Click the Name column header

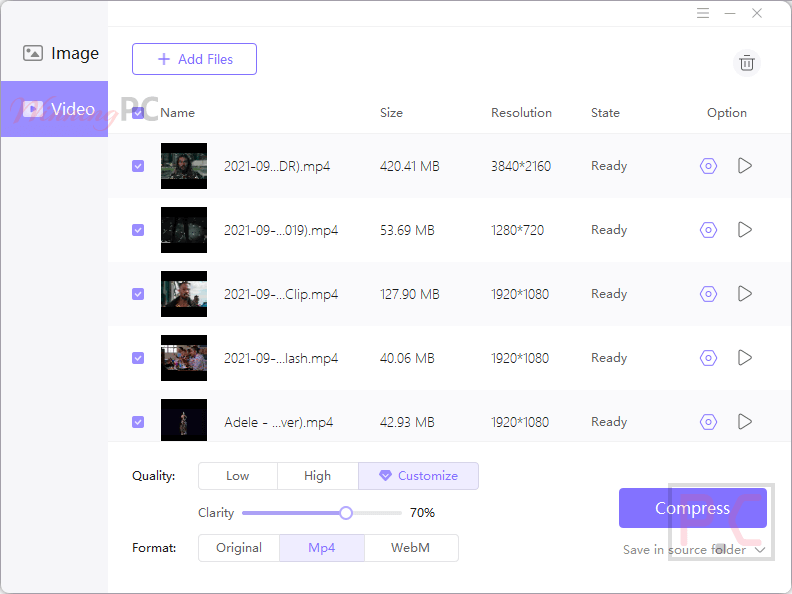point(177,113)
